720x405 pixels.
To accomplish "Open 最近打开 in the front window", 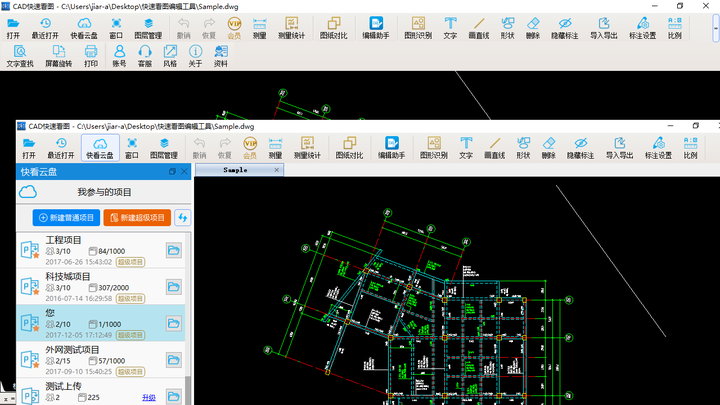I will [x=61, y=148].
